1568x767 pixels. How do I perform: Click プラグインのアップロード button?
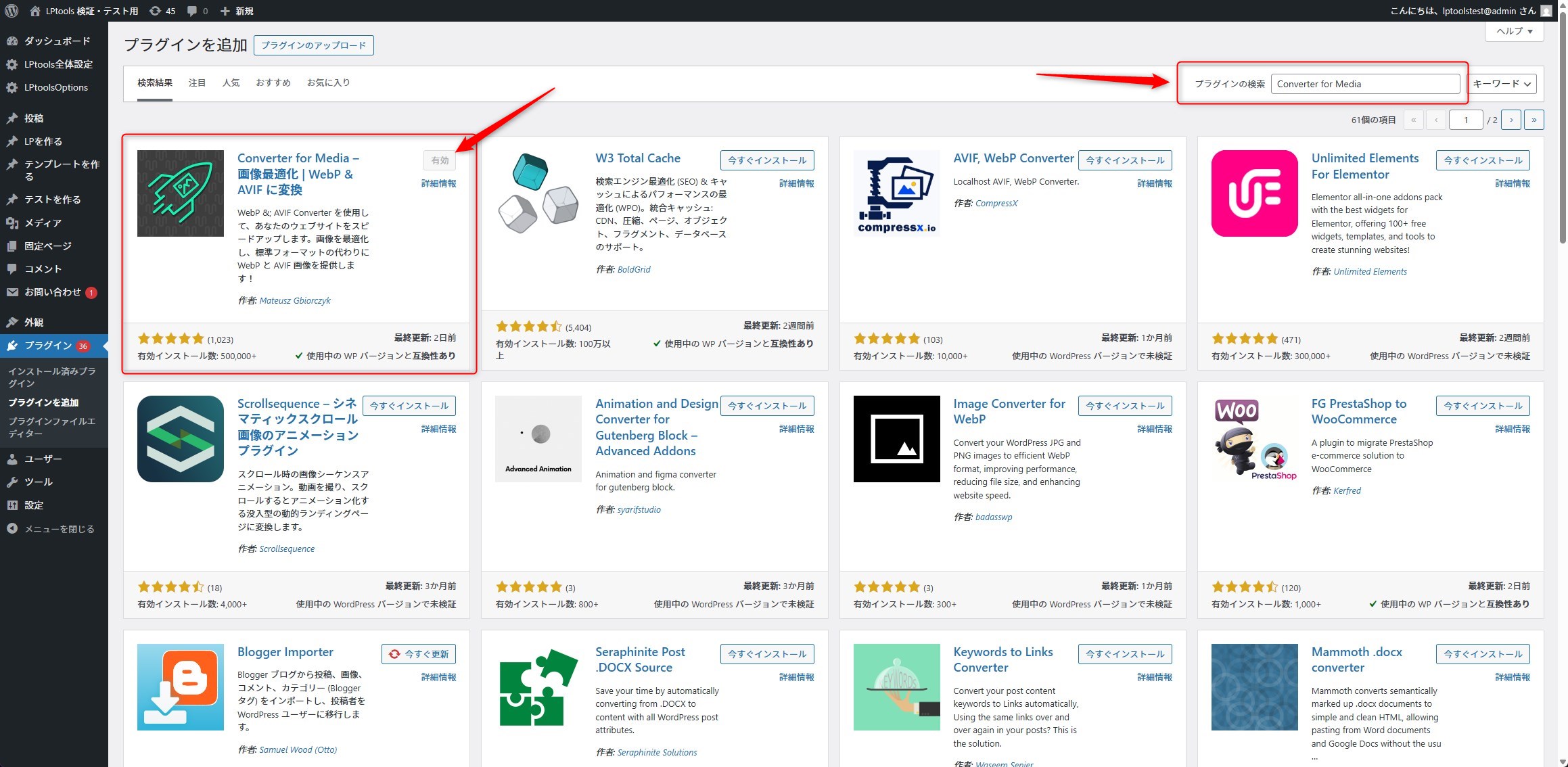coord(314,45)
